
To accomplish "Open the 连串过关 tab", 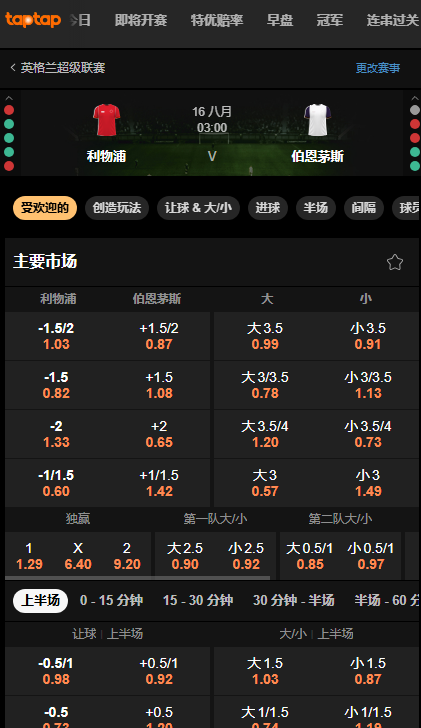I will pyautogui.click(x=393, y=20).
